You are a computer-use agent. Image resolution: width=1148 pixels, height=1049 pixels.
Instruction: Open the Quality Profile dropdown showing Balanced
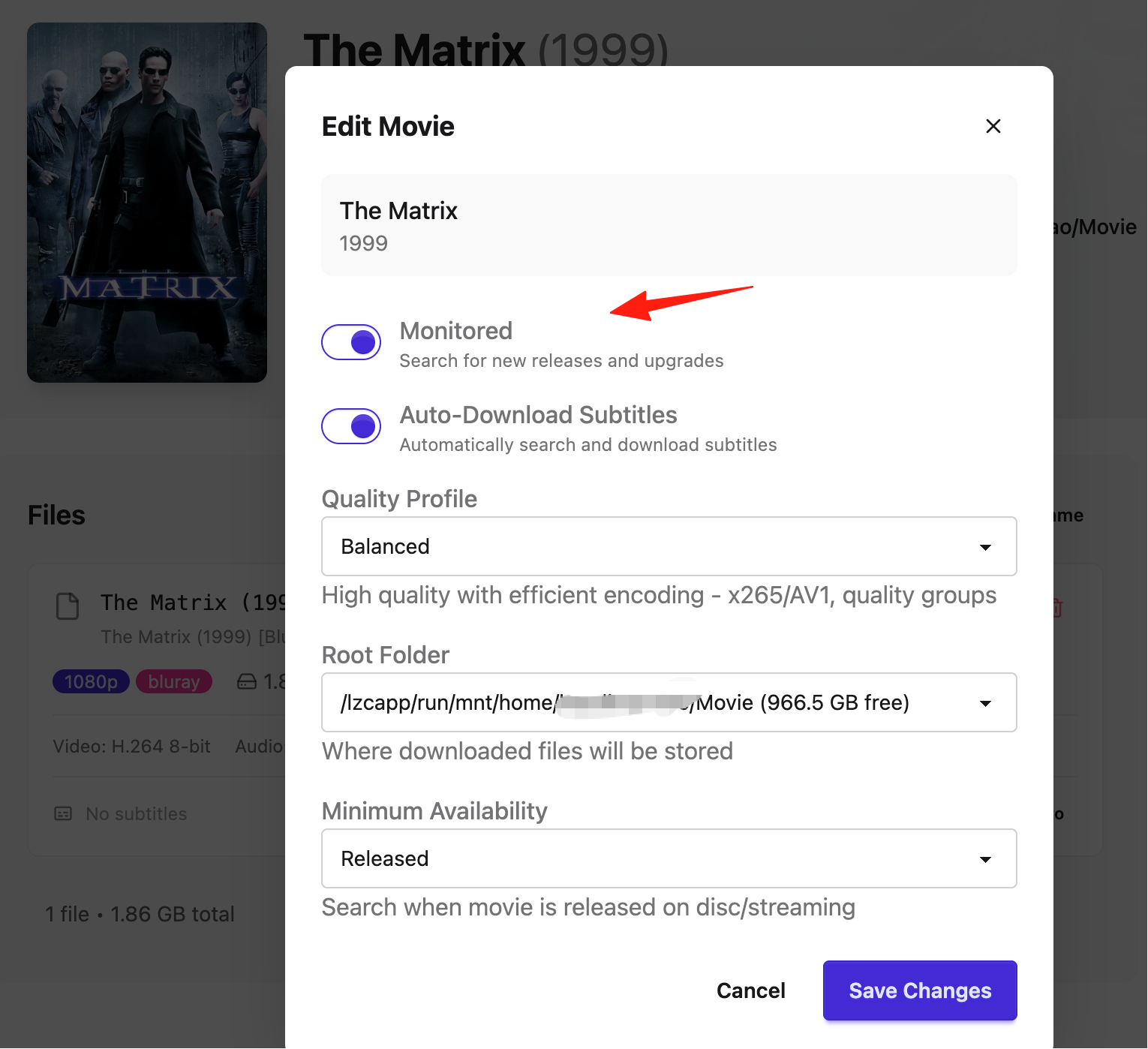[669, 546]
